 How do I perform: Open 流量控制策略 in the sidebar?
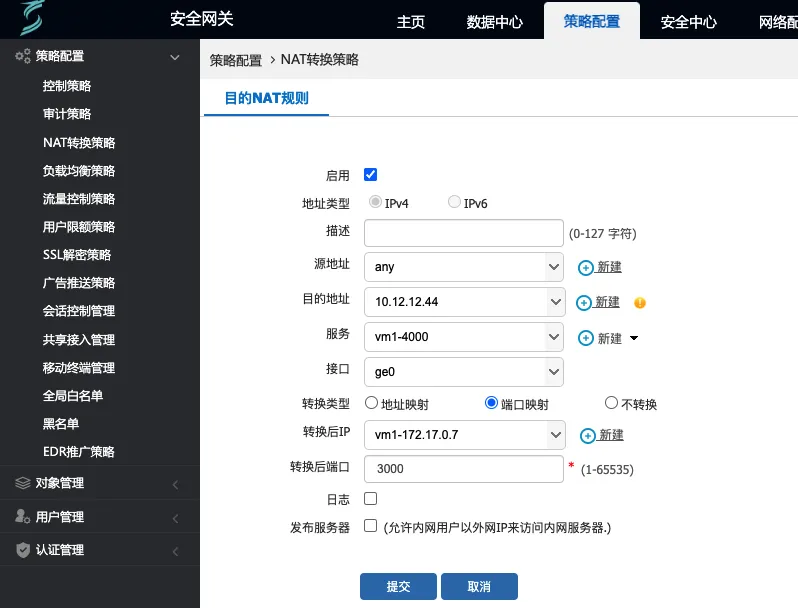[79, 198]
